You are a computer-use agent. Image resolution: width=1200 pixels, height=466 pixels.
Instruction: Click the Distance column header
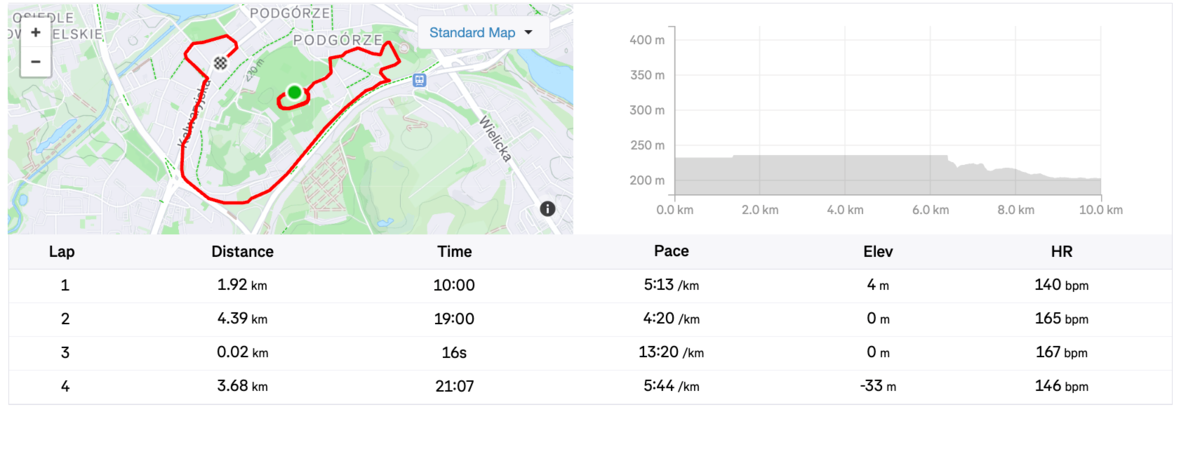(x=242, y=252)
